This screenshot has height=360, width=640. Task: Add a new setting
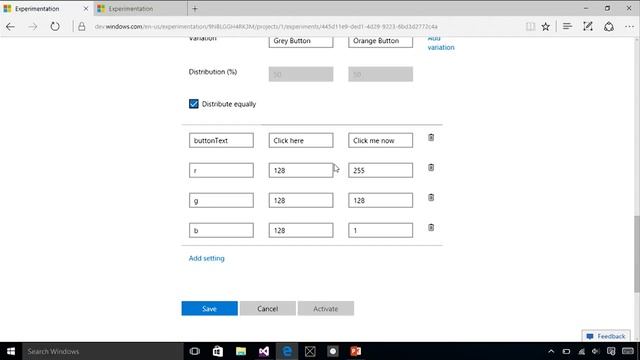[x=207, y=258]
